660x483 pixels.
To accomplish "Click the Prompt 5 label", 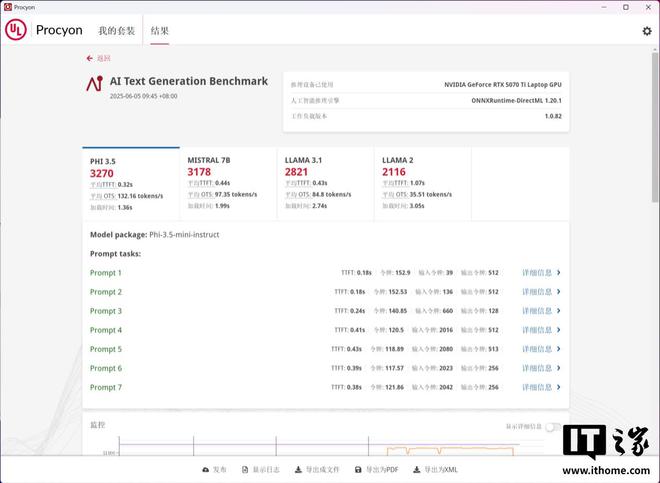I will pos(106,349).
